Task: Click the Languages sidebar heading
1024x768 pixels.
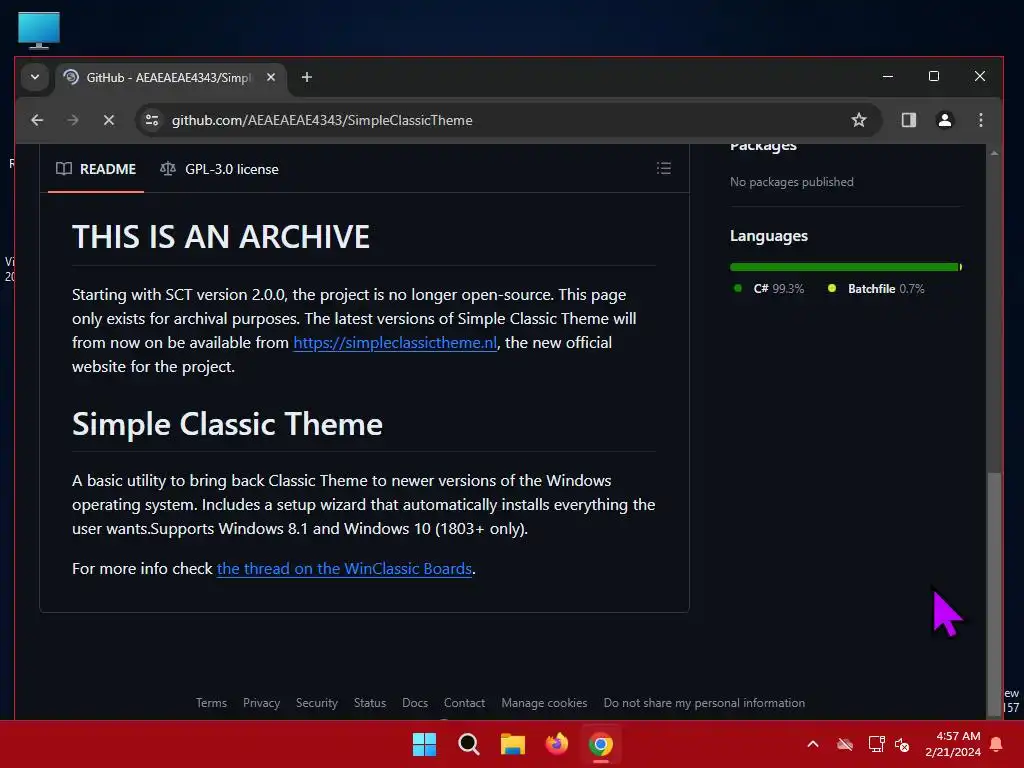Action: [x=769, y=236]
